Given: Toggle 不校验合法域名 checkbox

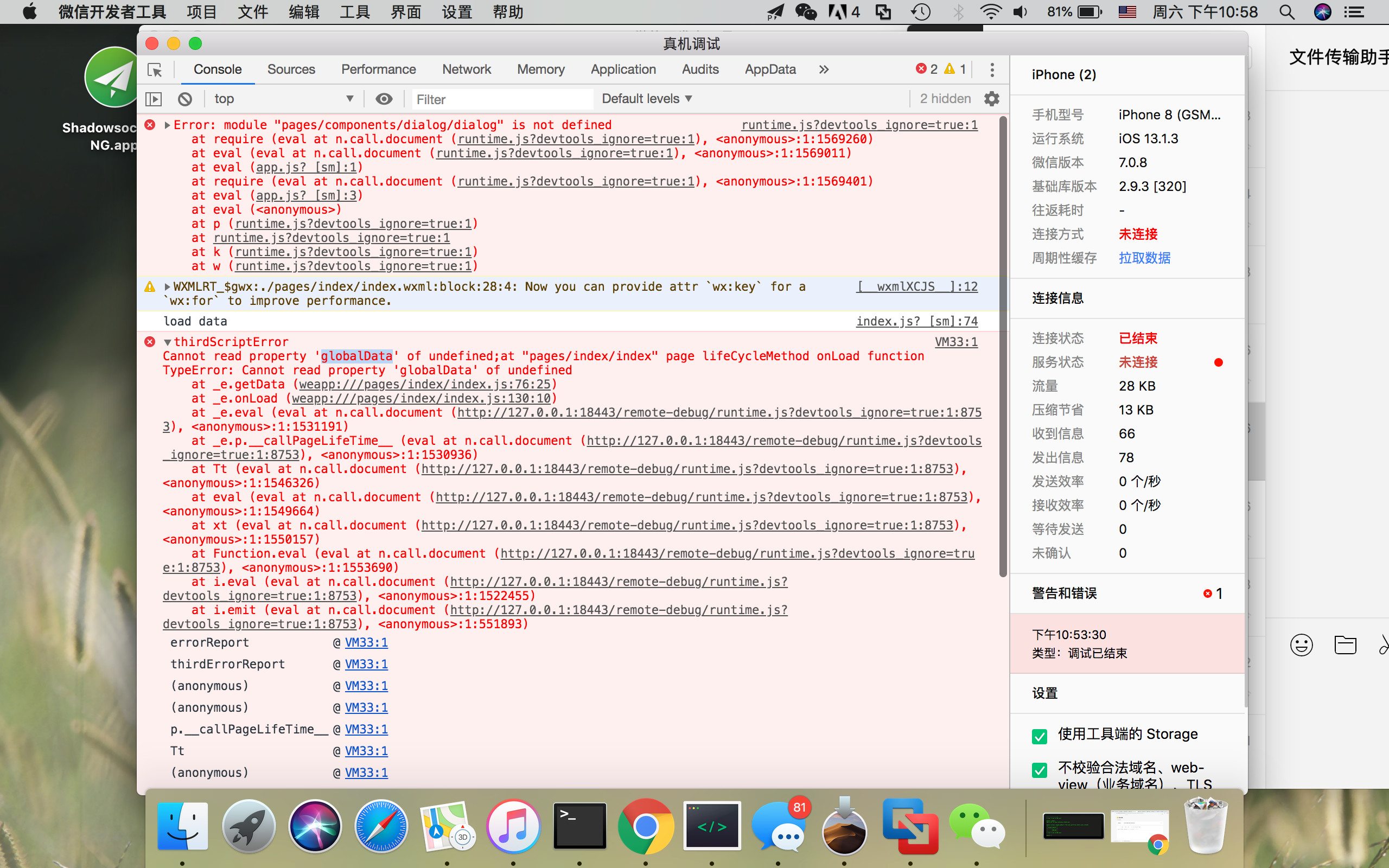Looking at the screenshot, I should click(1039, 770).
